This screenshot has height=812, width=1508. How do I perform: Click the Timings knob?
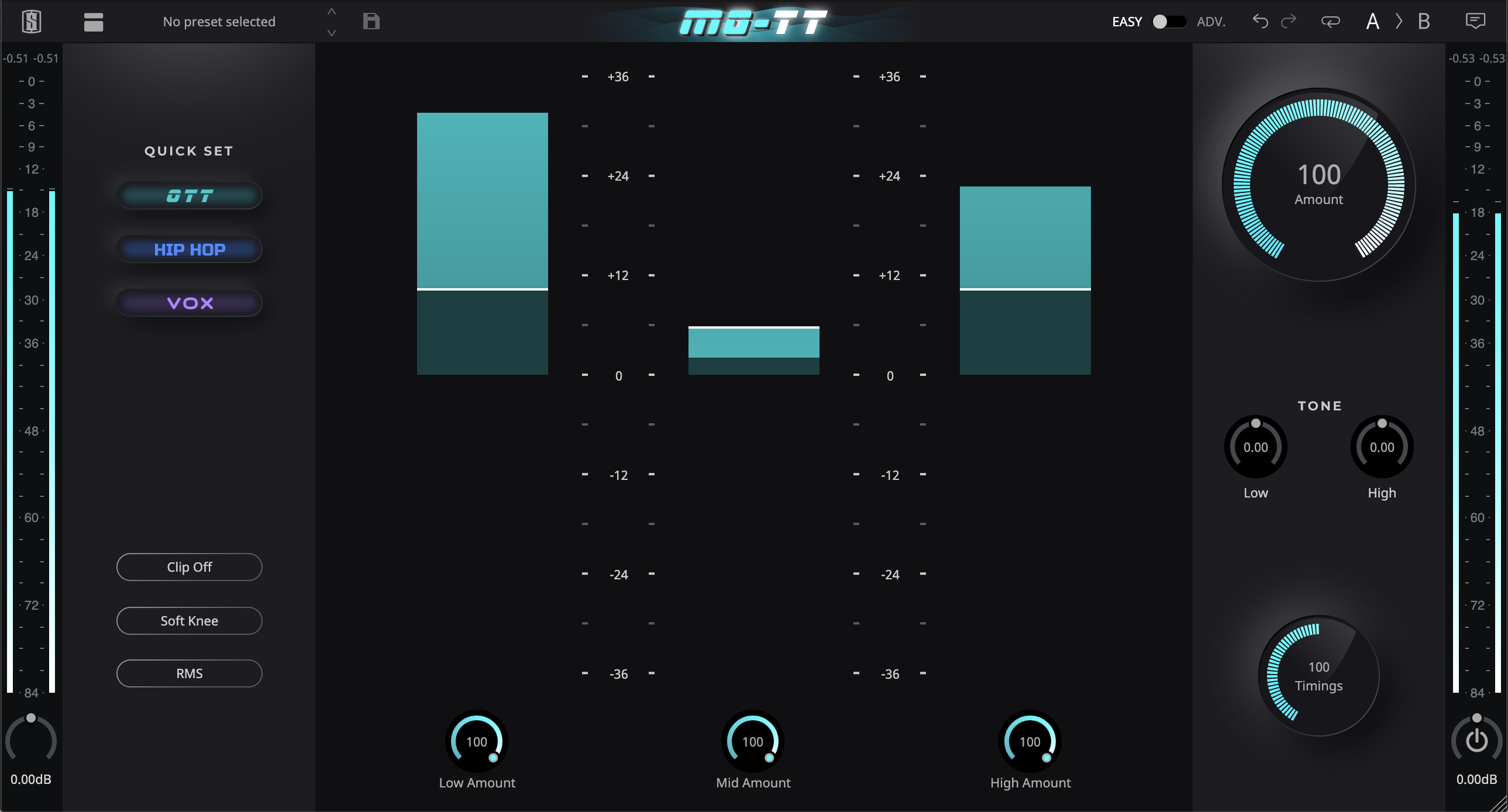point(1318,676)
